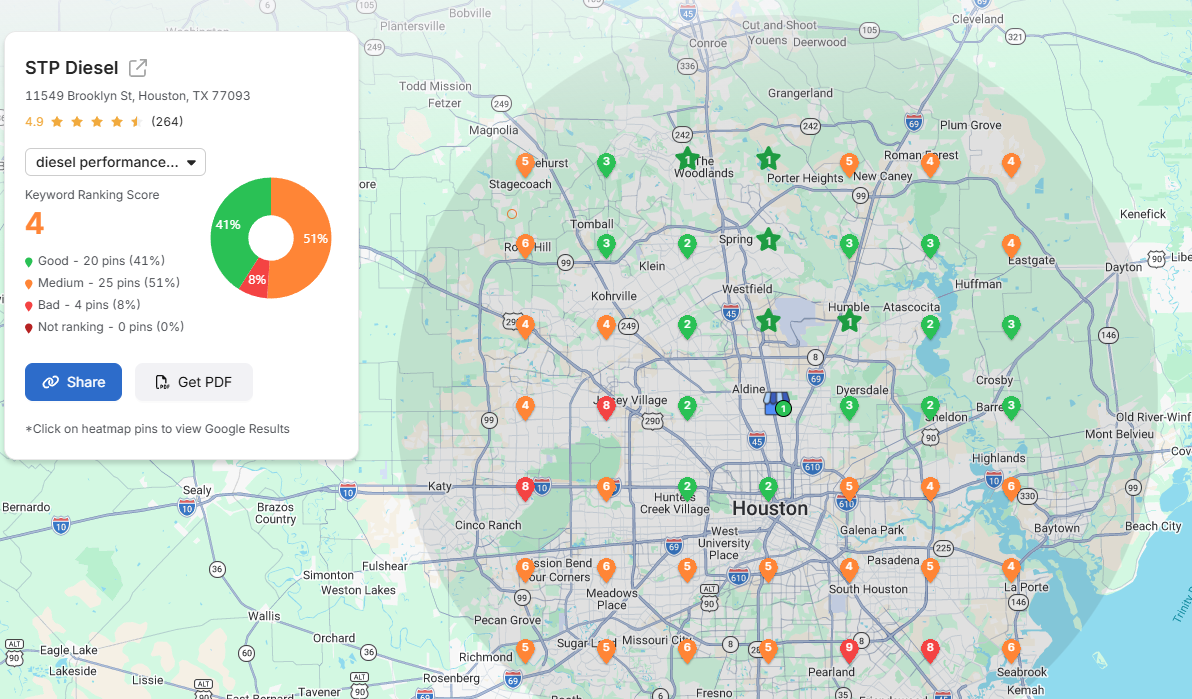Click the red 9 pin above Pearland
Image resolution: width=1192 pixels, height=699 pixels.
tap(849, 650)
